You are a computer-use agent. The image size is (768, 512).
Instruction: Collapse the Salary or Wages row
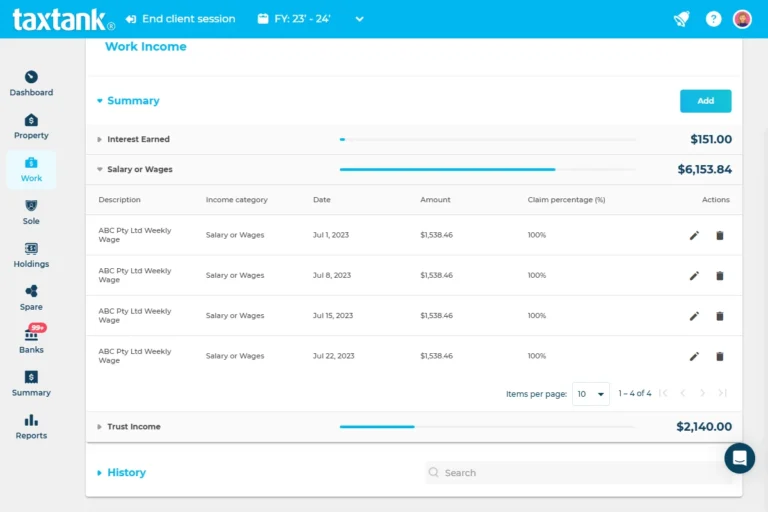99,170
